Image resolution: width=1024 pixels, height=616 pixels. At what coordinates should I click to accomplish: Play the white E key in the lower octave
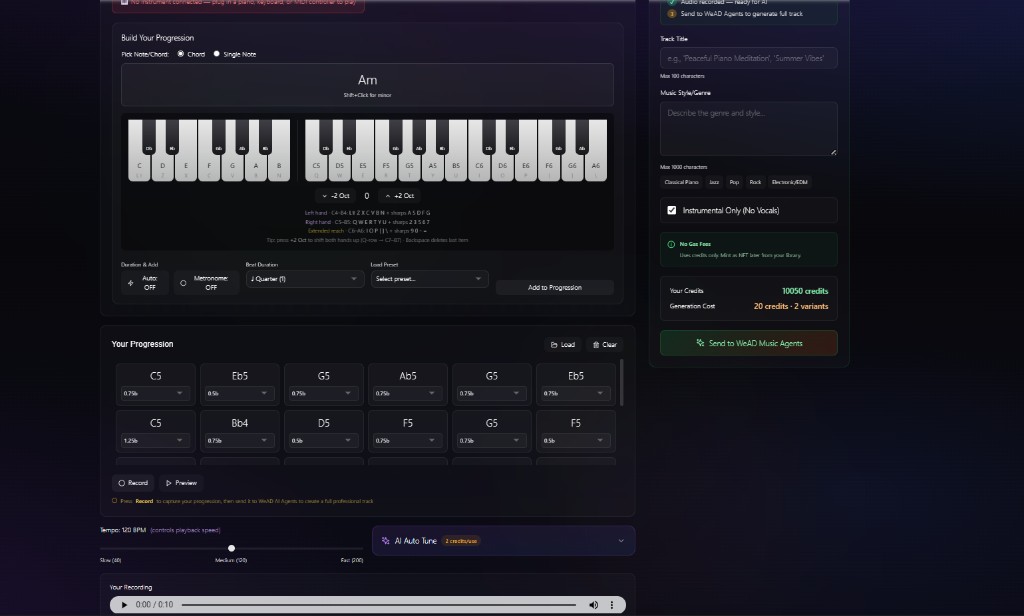pos(186,167)
